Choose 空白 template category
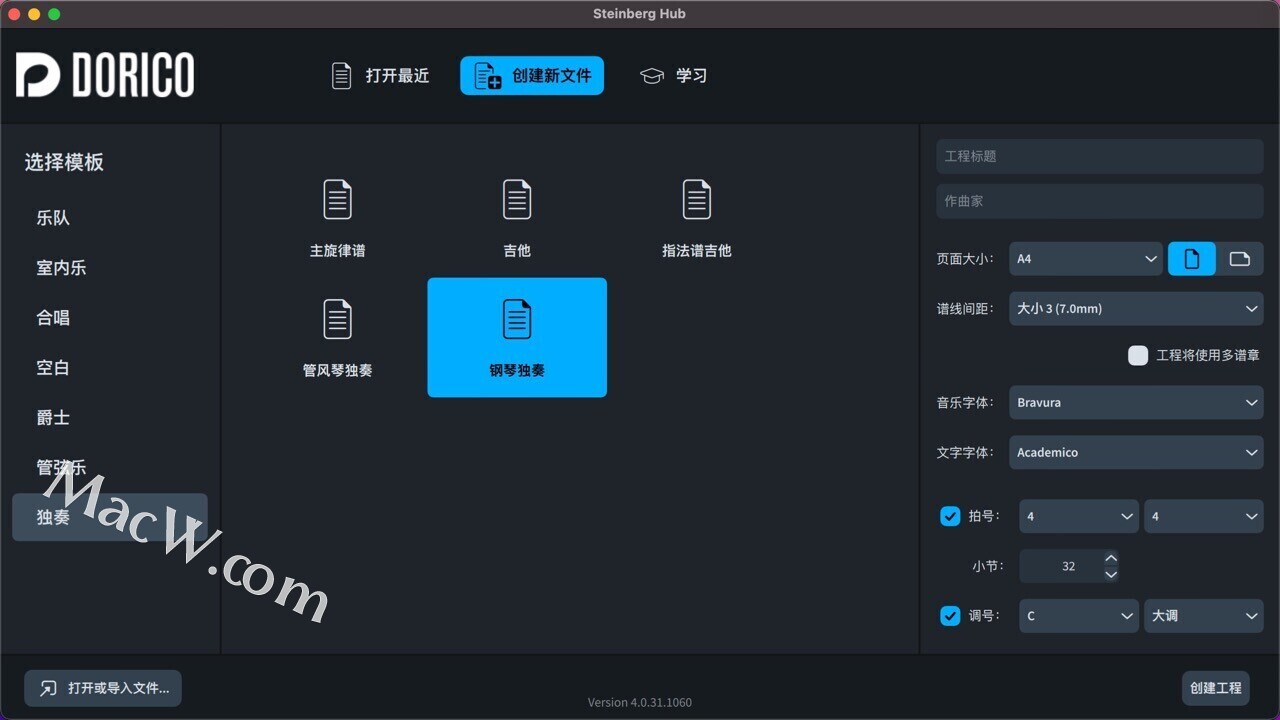The width and height of the screenshot is (1280, 720). click(x=110, y=368)
